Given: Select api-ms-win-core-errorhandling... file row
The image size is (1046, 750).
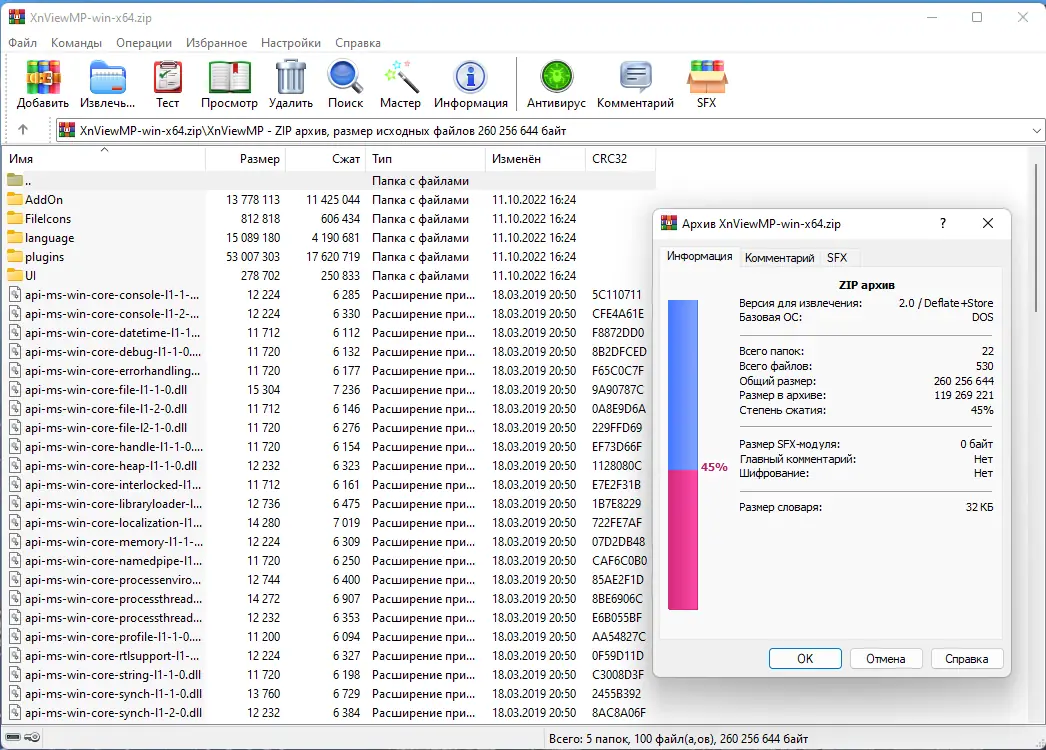Looking at the screenshot, I should click(x=330, y=370).
